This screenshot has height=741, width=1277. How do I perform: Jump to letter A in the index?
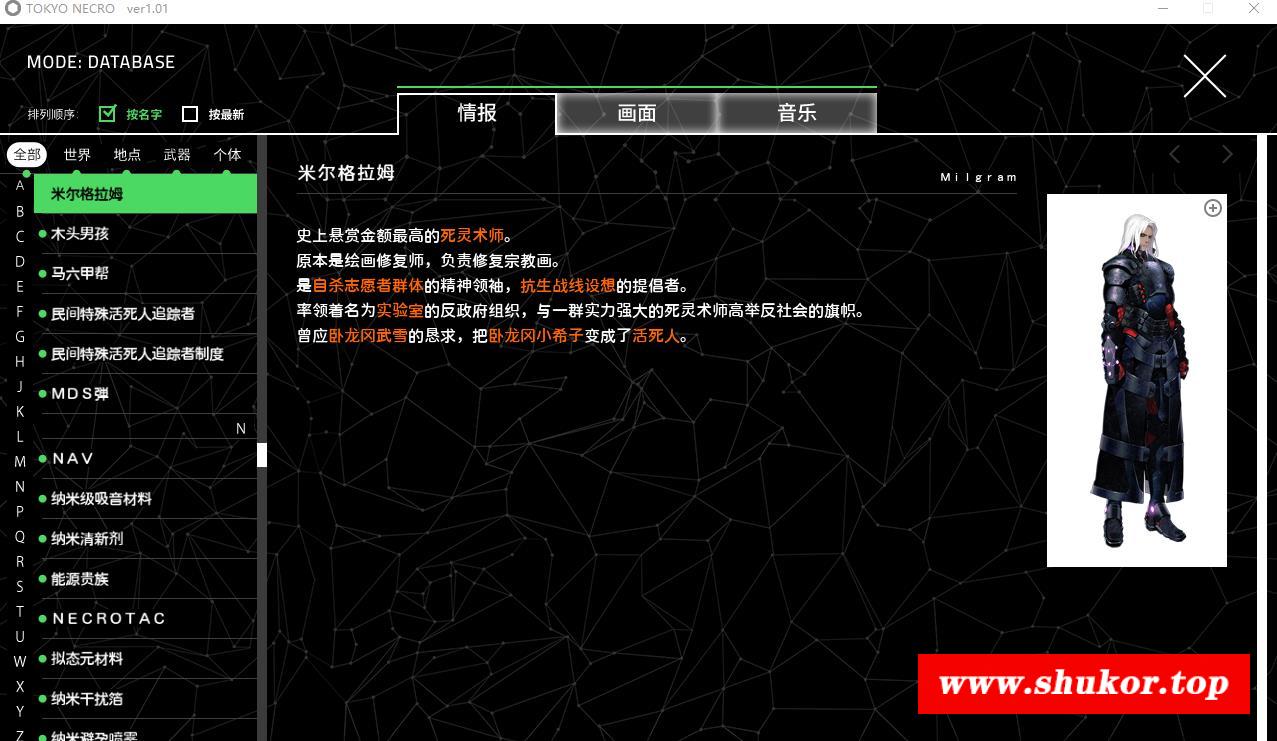coord(20,186)
